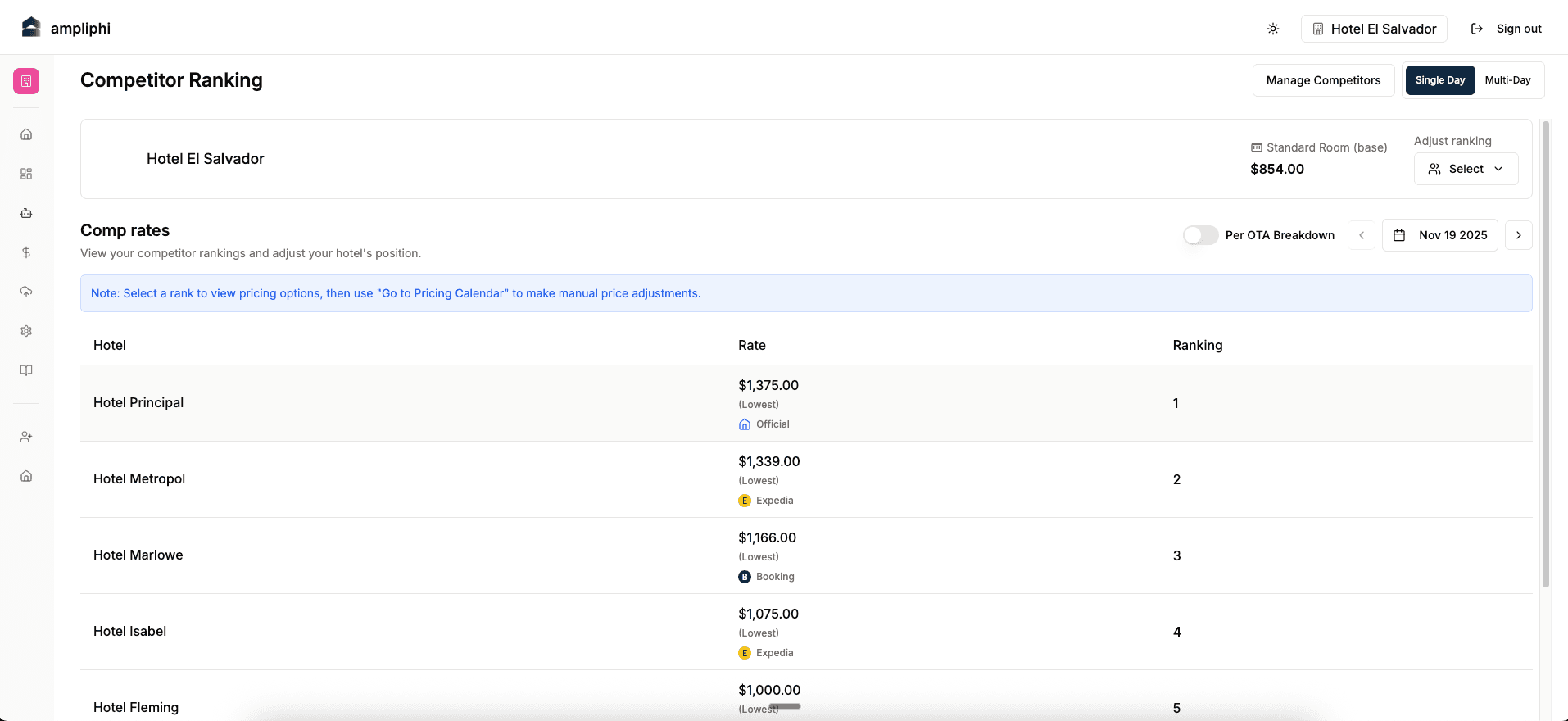Click the $1,375.00 rate value
The width and height of the screenshot is (1568, 721).
pos(768,385)
